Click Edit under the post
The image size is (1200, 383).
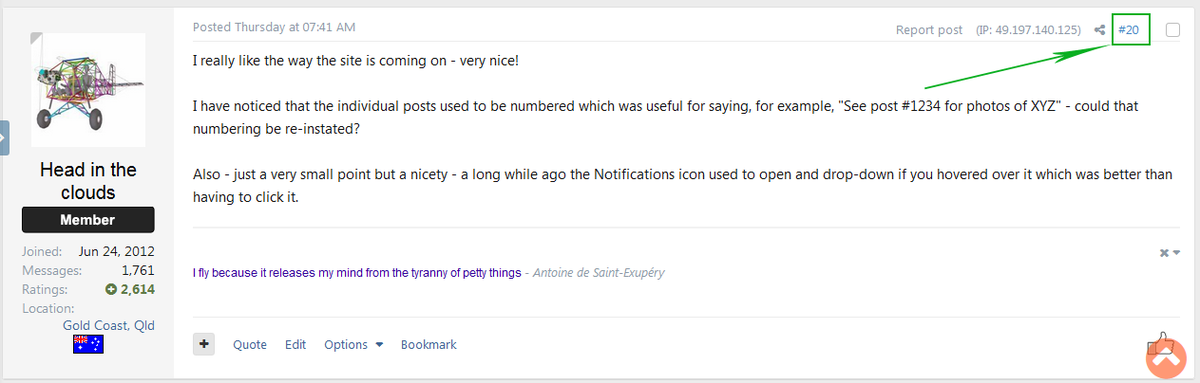[295, 344]
